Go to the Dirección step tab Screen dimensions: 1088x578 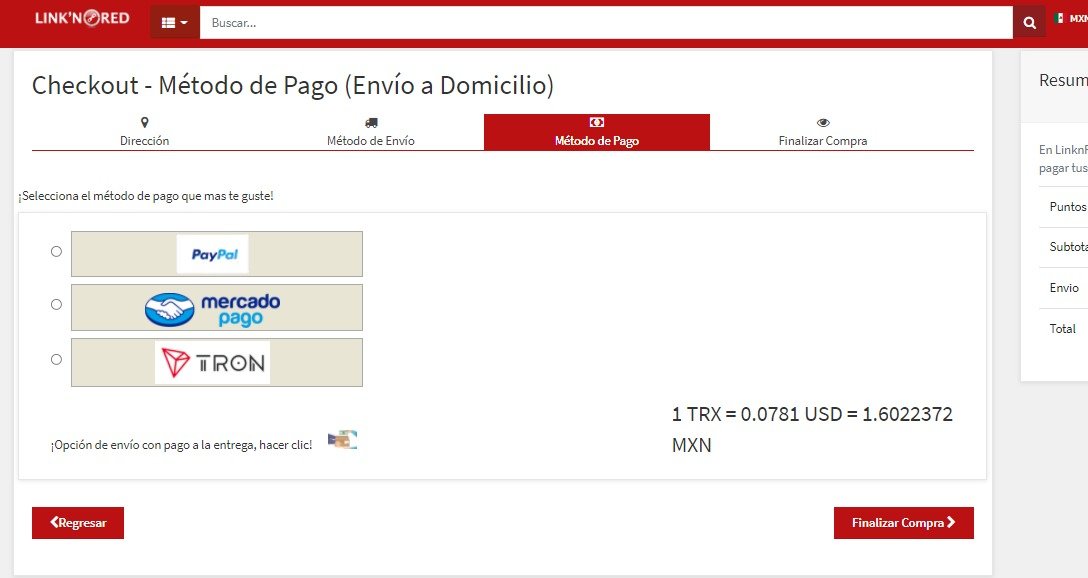(x=144, y=132)
